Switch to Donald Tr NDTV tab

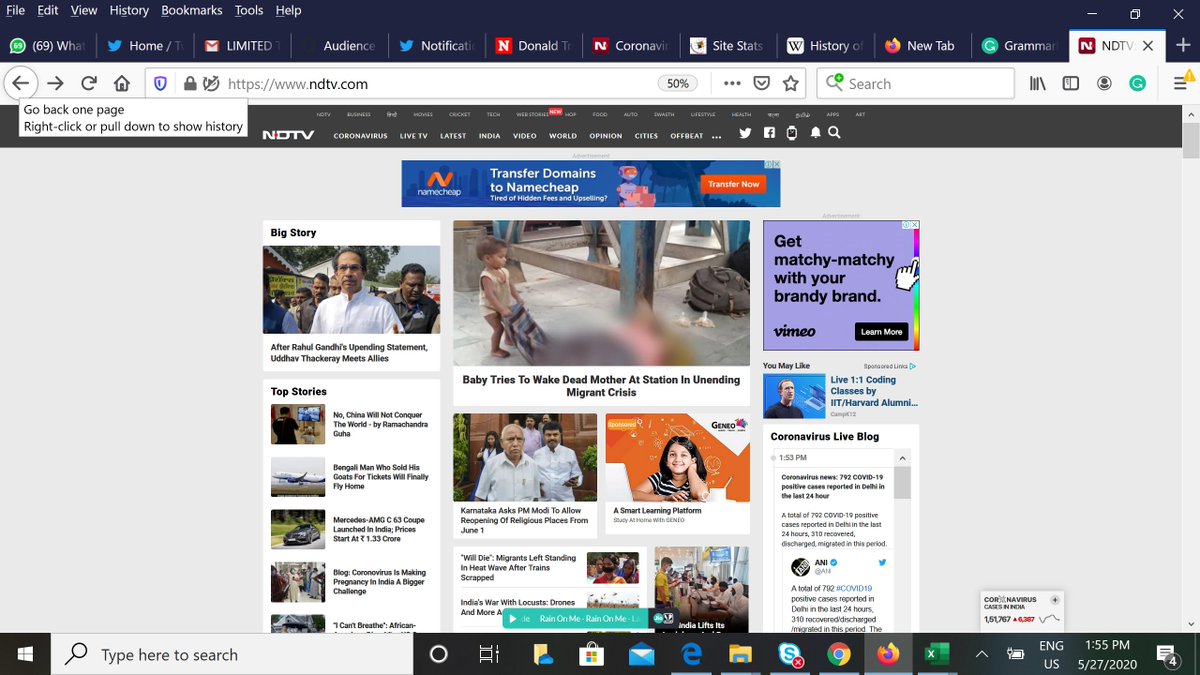pos(532,45)
